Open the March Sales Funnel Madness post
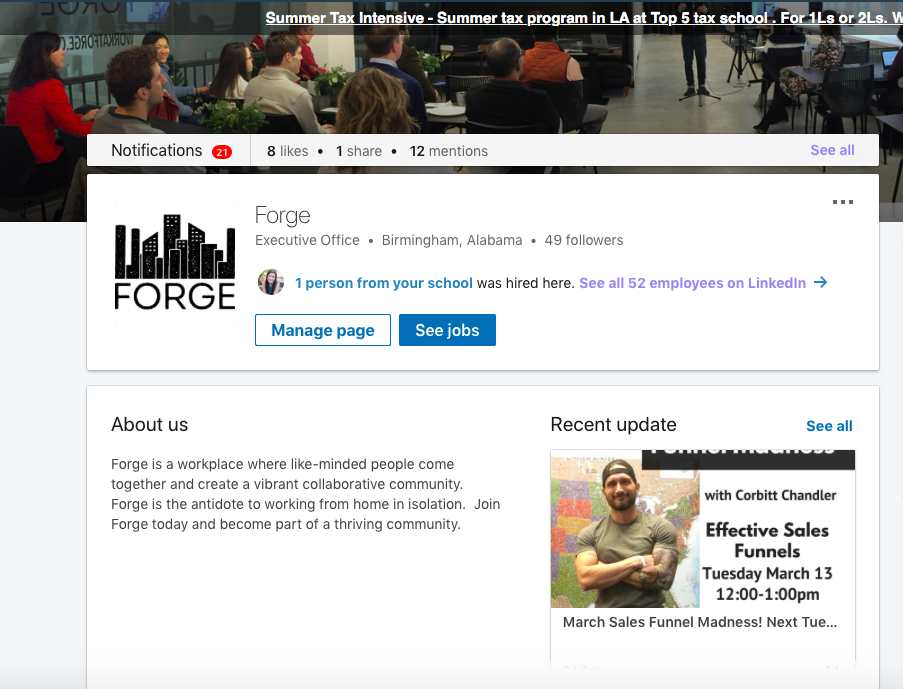The height and width of the screenshot is (689, 903). tap(700, 622)
